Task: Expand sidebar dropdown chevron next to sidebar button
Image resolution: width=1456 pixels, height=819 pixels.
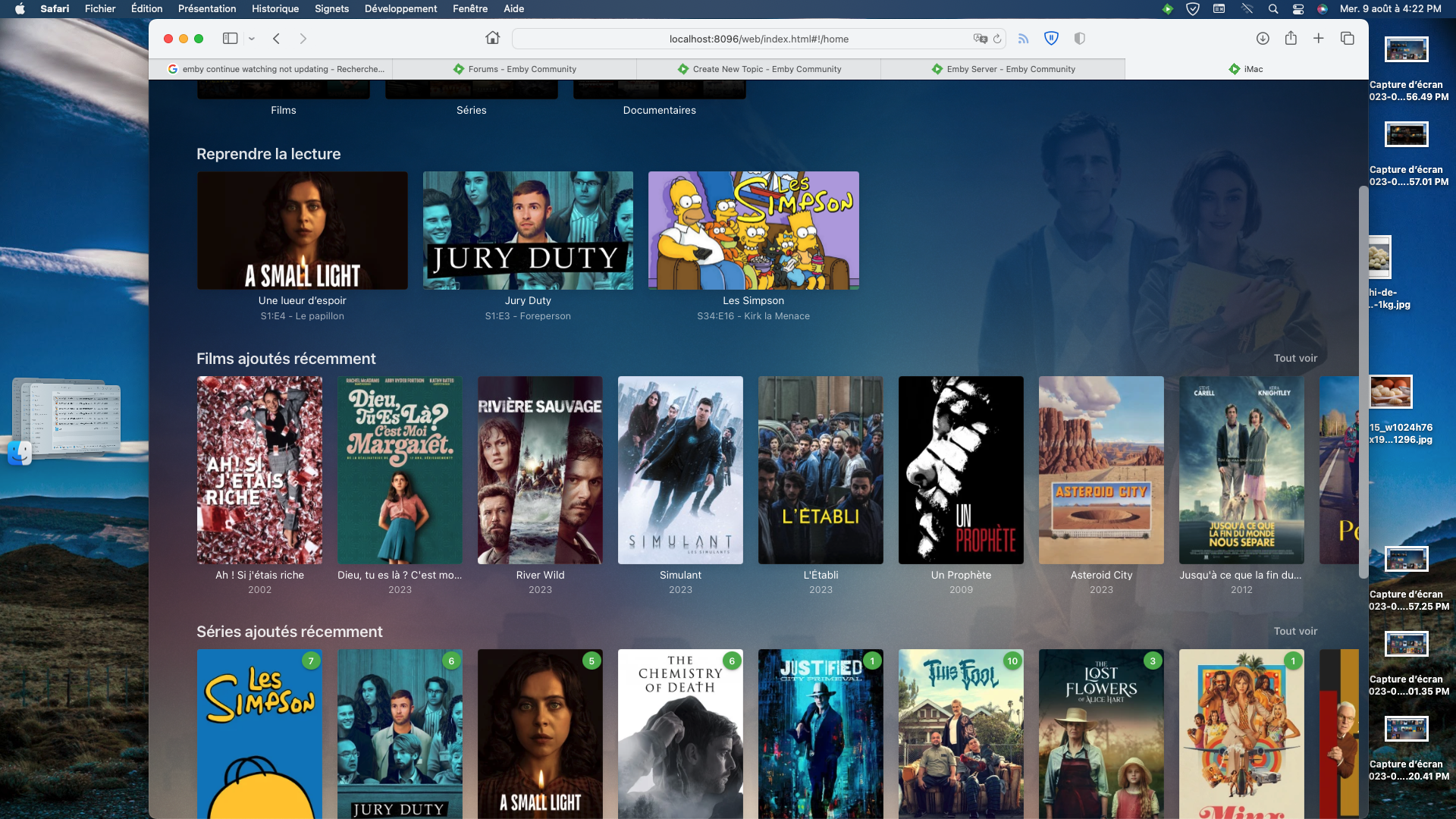Action: [x=252, y=39]
